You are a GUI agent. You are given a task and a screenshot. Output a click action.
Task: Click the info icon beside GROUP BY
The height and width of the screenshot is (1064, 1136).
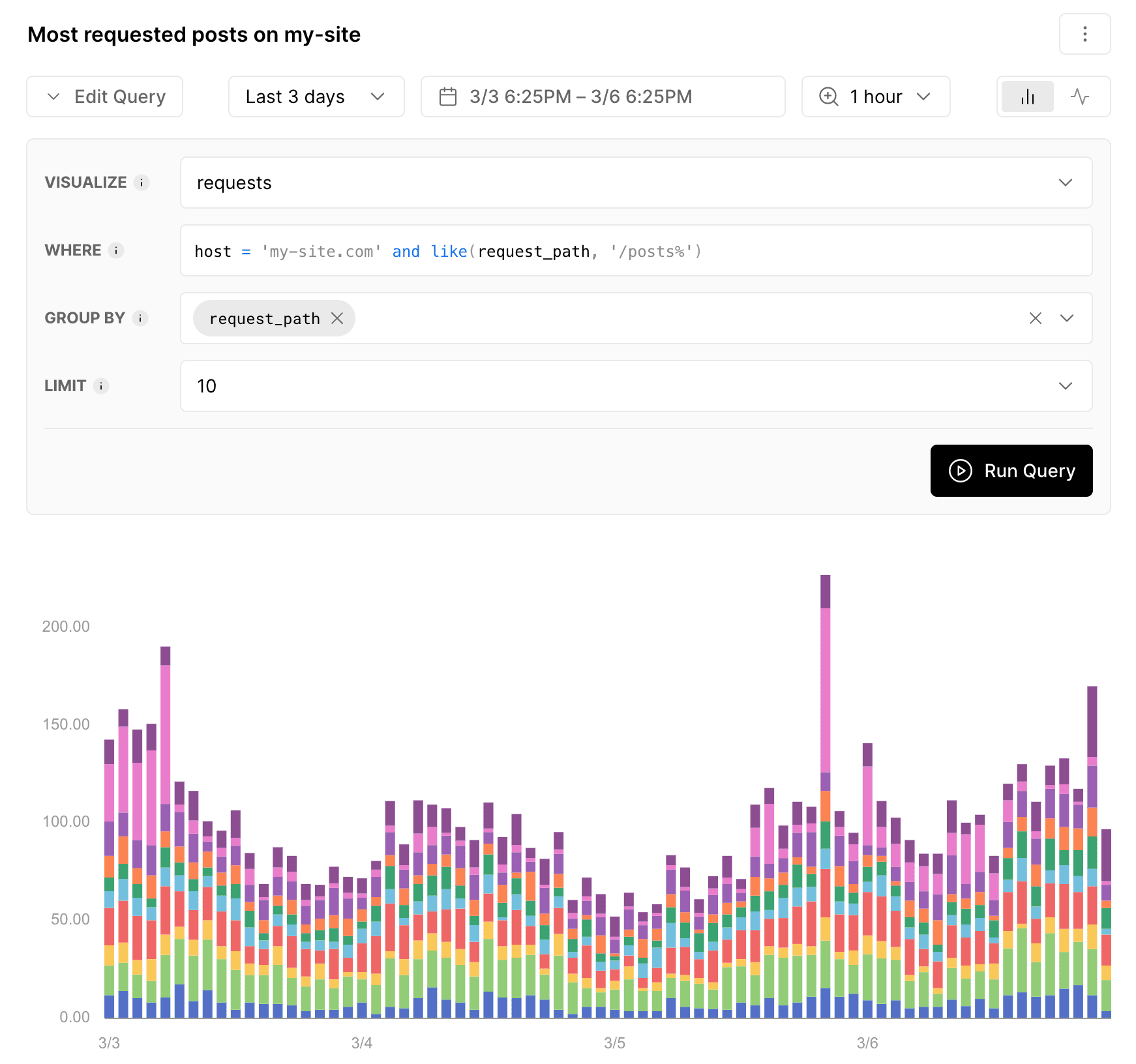point(140,318)
